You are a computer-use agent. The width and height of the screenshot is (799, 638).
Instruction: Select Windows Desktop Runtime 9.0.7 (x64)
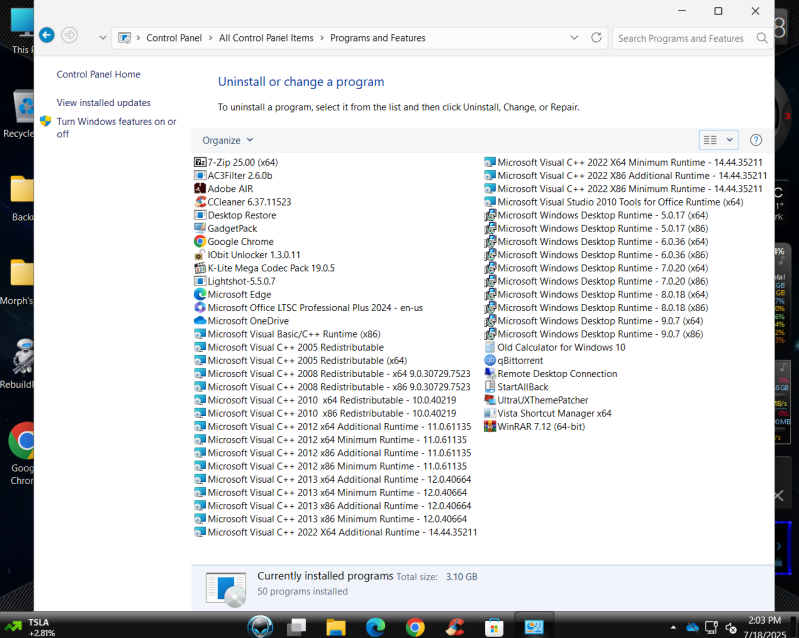[594, 321]
